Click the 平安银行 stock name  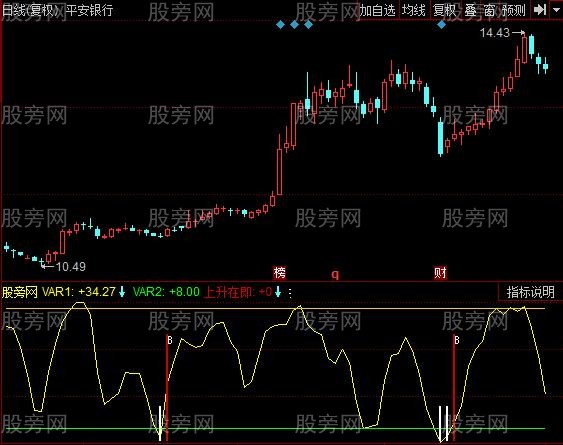click(x=89, y=10)
